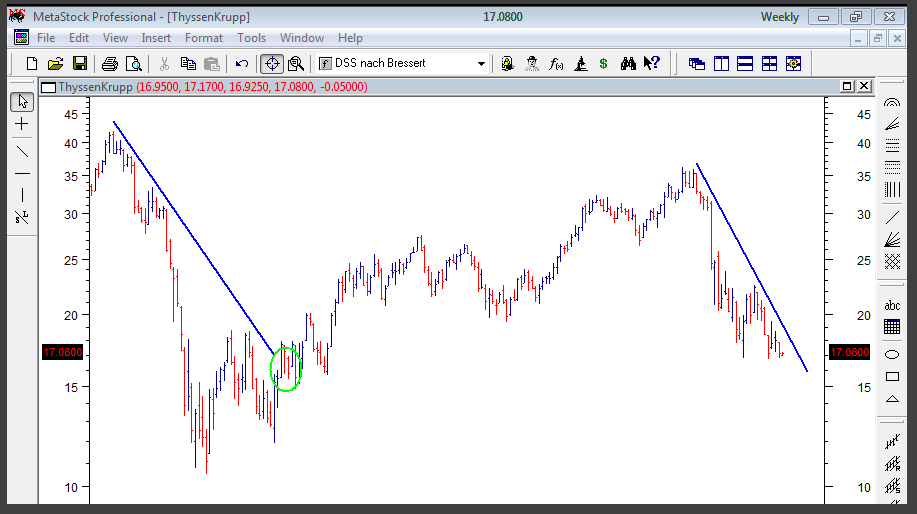Maximize the ThyssenKrupp chart inner window
The image size is (917, 514).
pos(847,87)
